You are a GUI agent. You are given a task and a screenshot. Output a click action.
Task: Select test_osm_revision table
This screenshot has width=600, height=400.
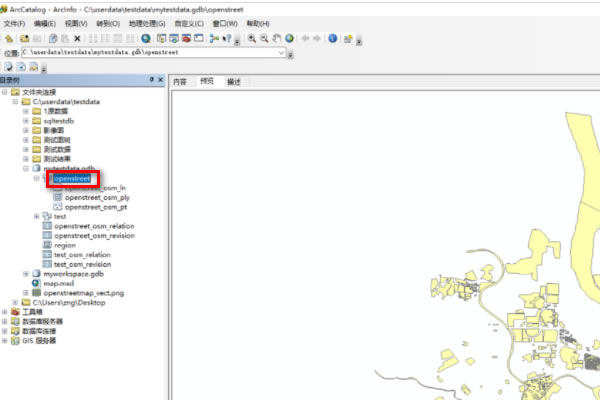(x=83, y=264)
